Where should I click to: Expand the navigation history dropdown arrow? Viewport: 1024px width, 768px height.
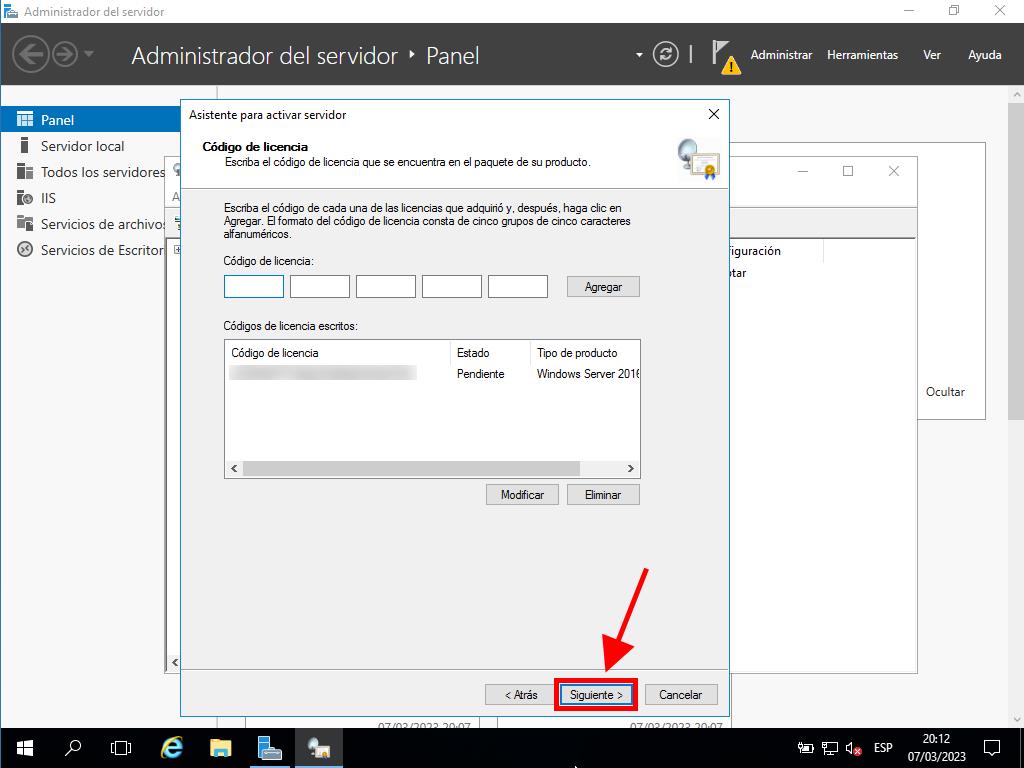coord(89,54)
